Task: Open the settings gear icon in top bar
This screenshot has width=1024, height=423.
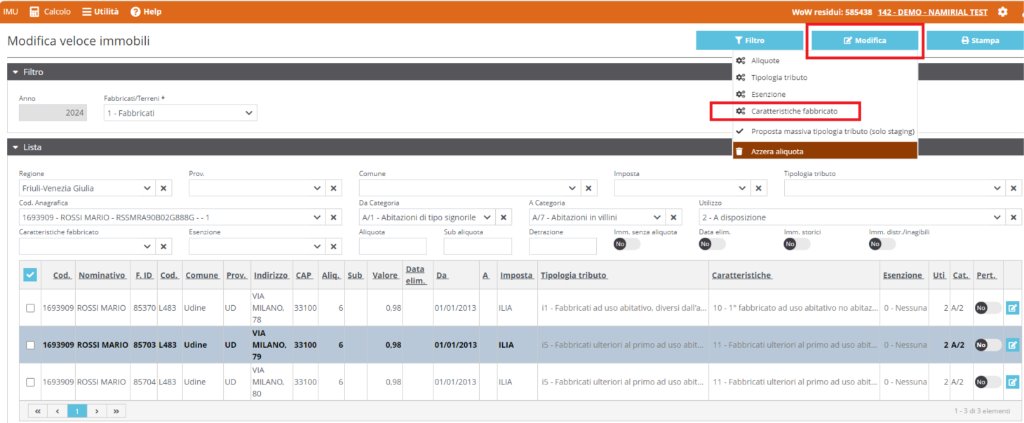Action: click(x=1002, y=12)
